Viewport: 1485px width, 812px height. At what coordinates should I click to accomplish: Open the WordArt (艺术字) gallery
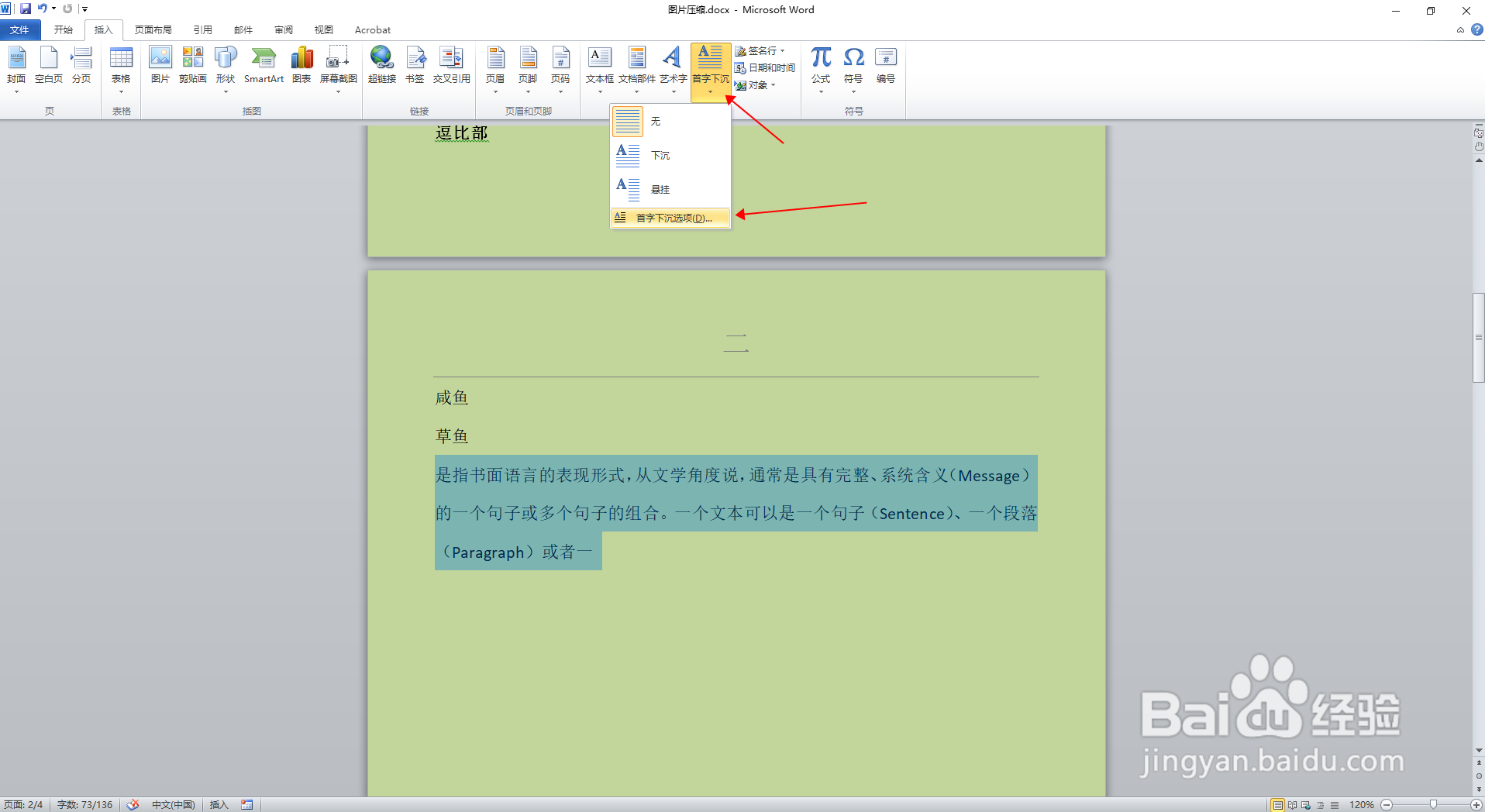click(673, 70)
